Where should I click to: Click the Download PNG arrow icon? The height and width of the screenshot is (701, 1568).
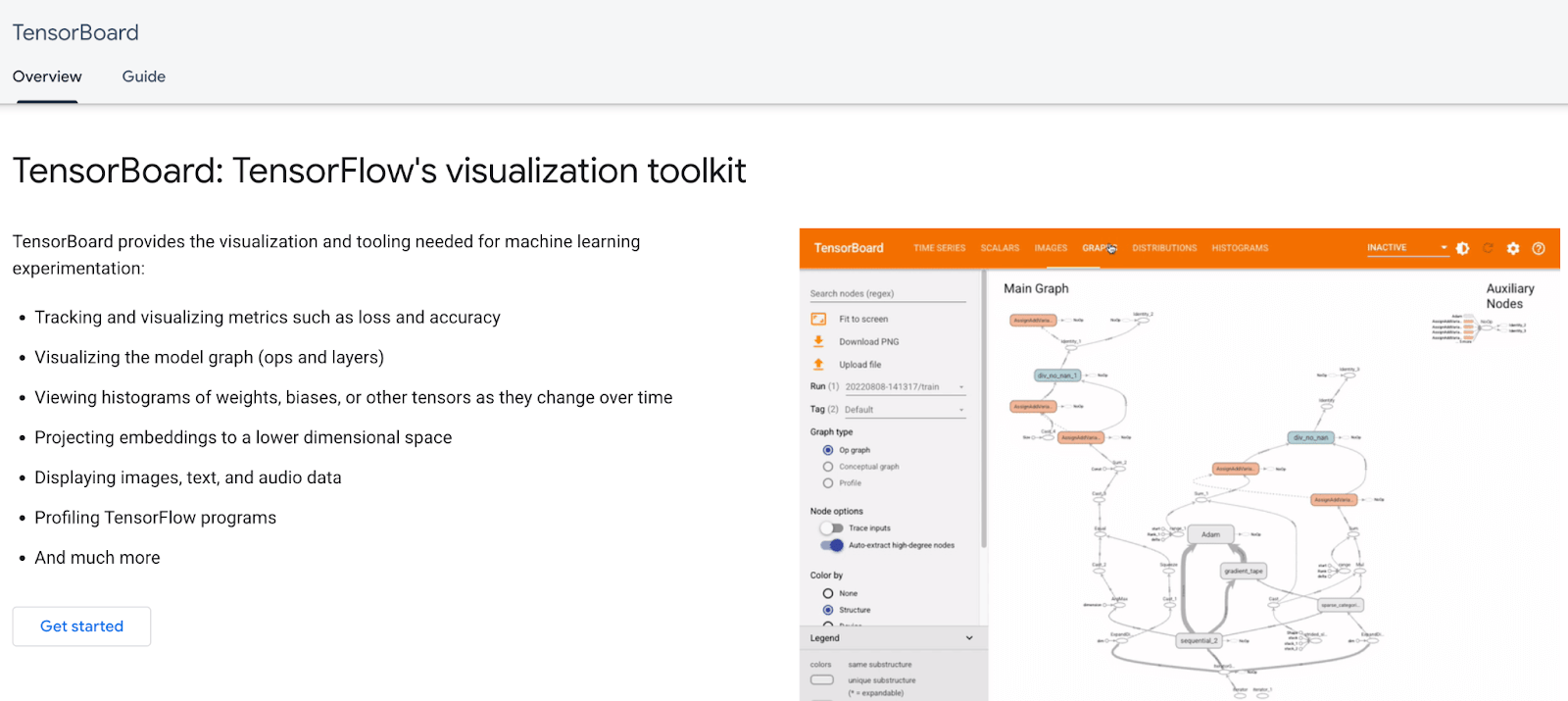click(818, 342)
